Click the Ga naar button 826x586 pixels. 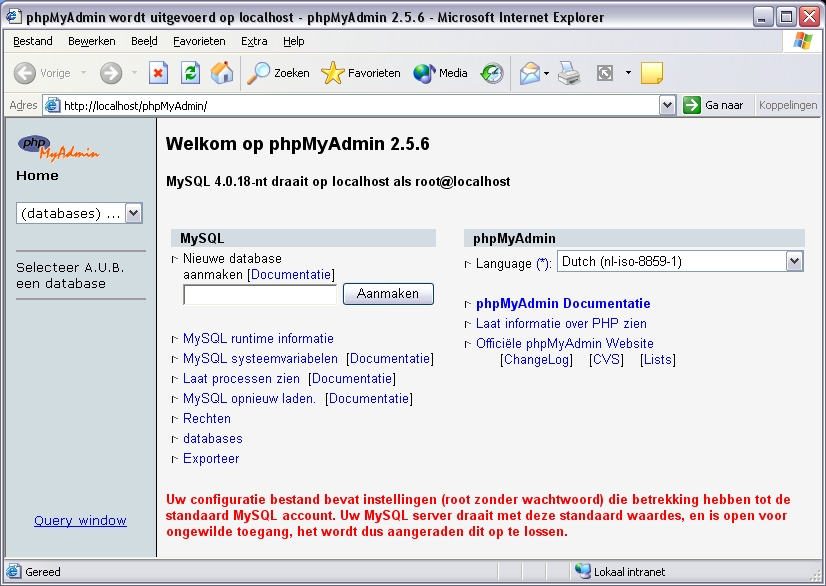713,105
